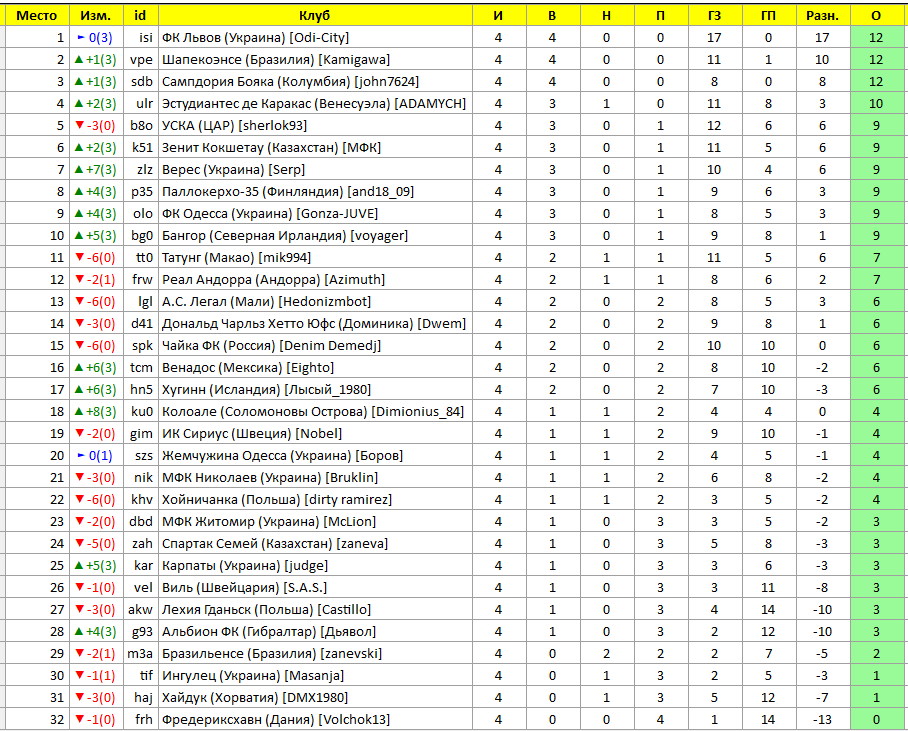Click the "Клуб" column header
Image resolution: width=908 pixels, height=731 pixels.
pyautogui.click(x=315, y=16)
